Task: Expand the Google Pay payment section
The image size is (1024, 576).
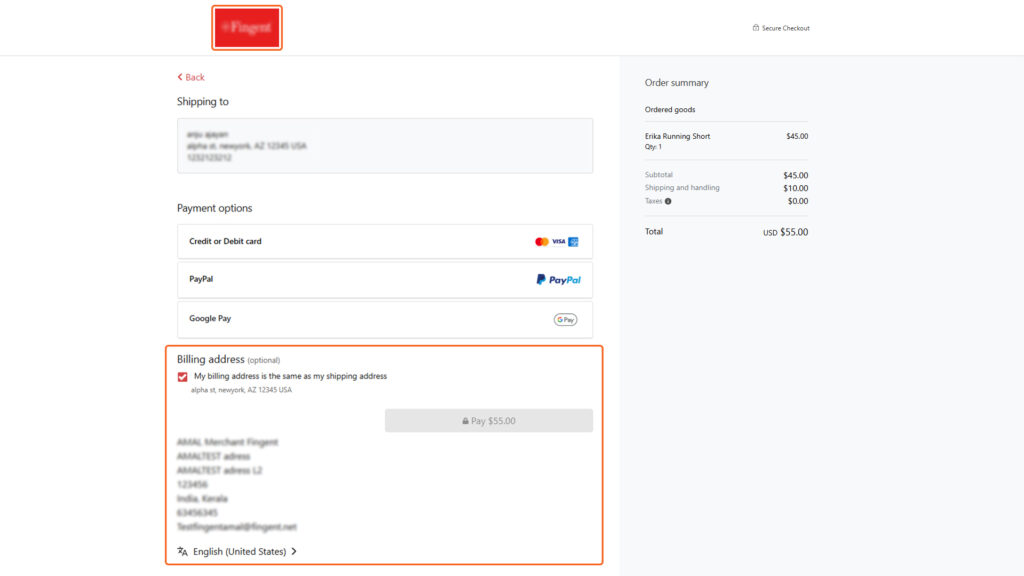Action: [x=385, y=318]
